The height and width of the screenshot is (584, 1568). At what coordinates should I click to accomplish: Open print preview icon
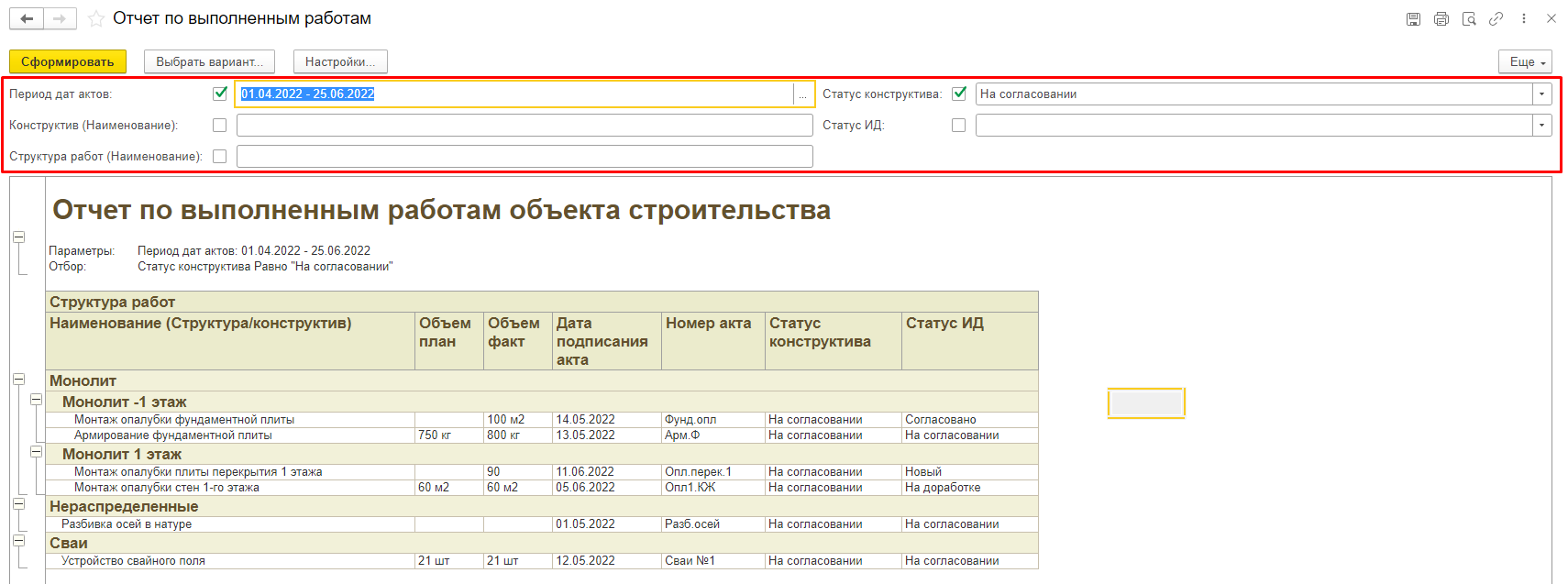tap(1468, 18)
